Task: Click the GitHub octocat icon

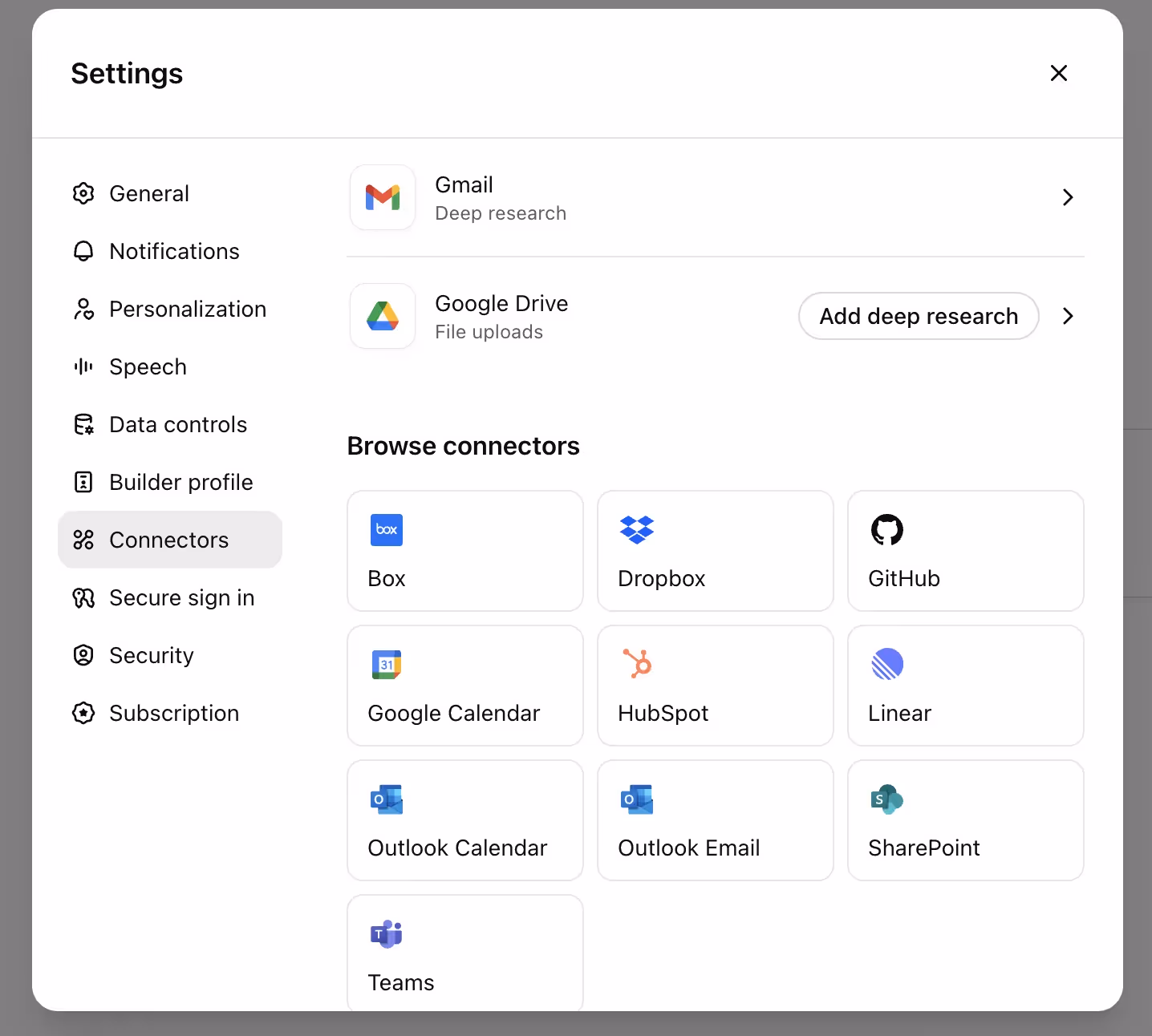Action: (x=887, y=530)
